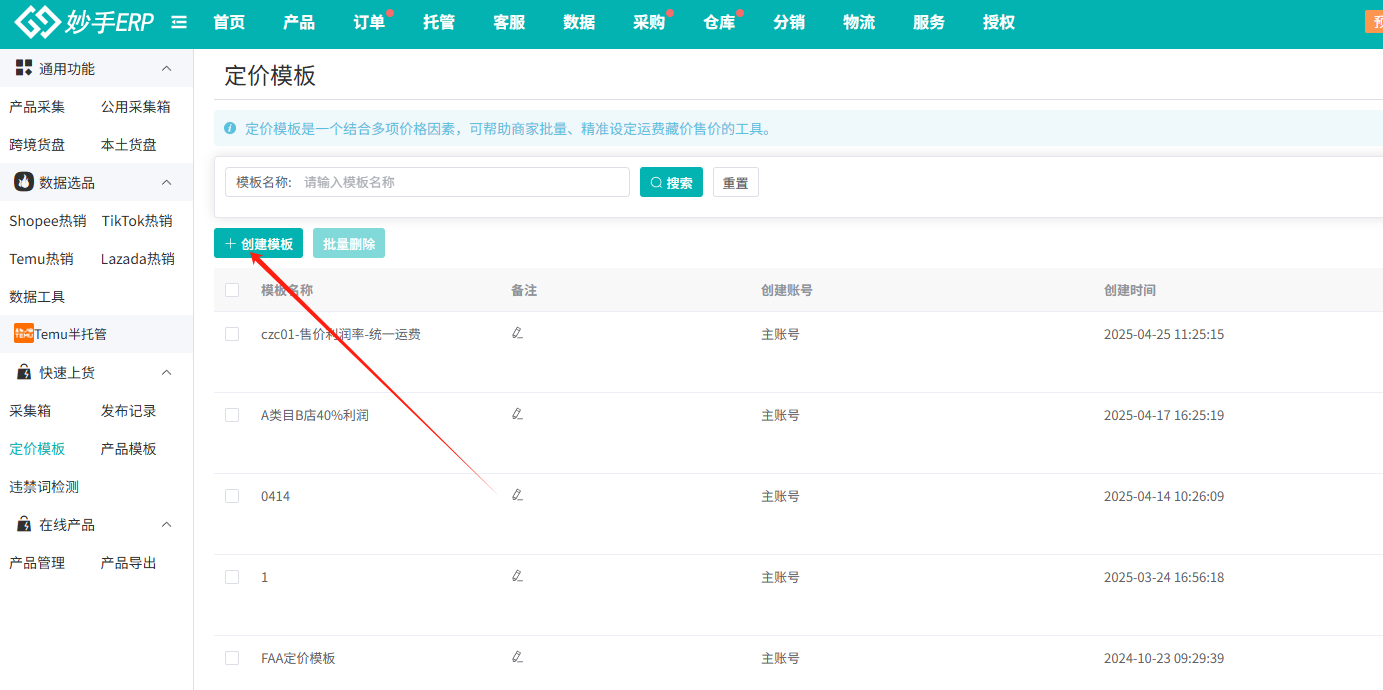Collapse the 快速上货 sidebar section

click(x=167, y=373)
